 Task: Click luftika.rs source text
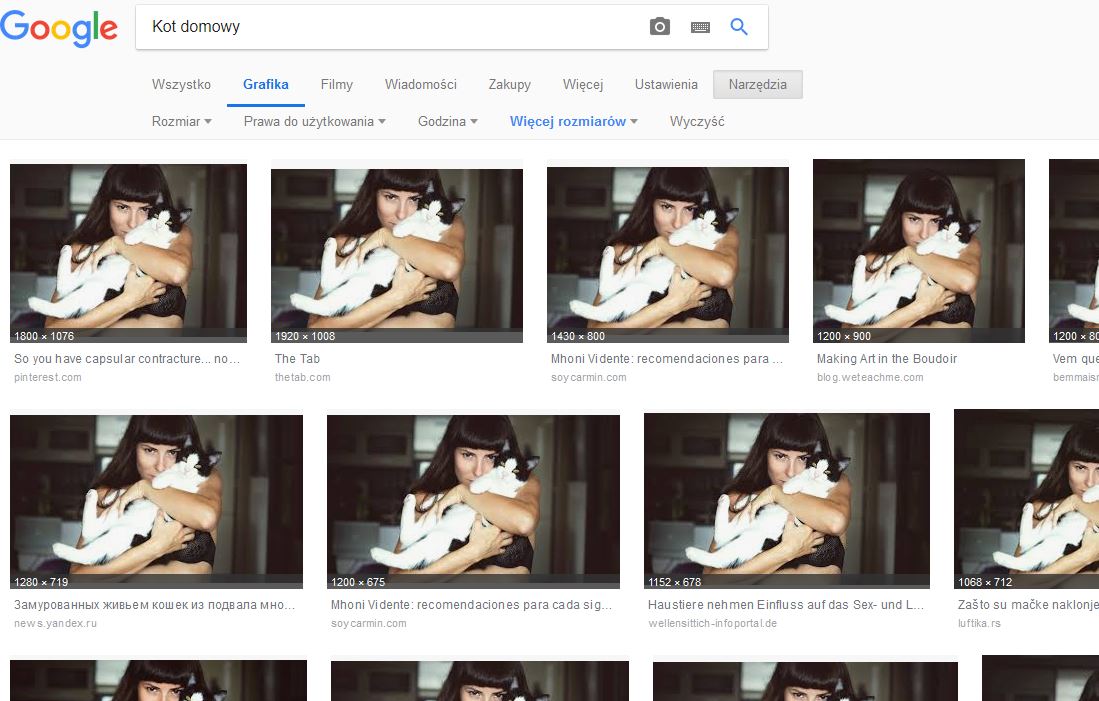(979, 623)
